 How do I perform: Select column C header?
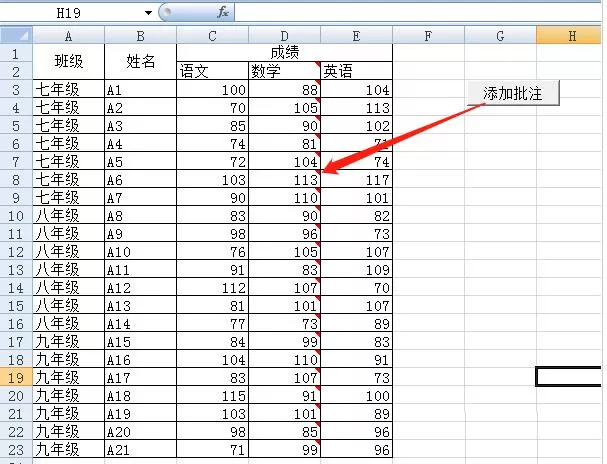tap(212, 36)
